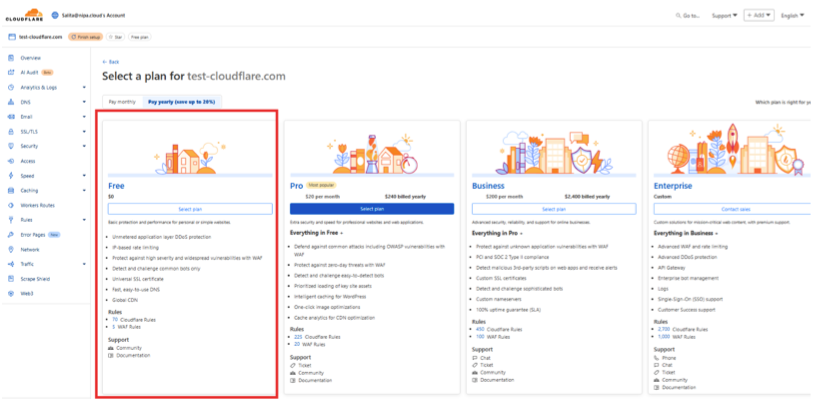This screenshot has width=819, height=399.
Task: Open Workers Routes in the sidebar
Action: coord(38,205)
